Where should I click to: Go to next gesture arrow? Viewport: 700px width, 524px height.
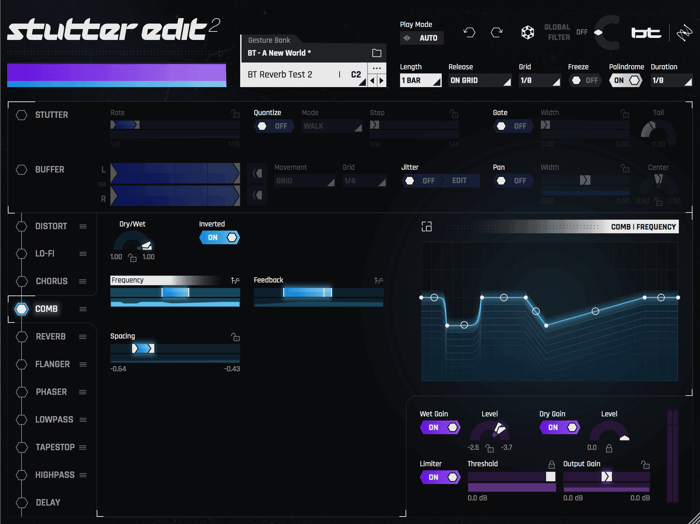pos(381,81)
